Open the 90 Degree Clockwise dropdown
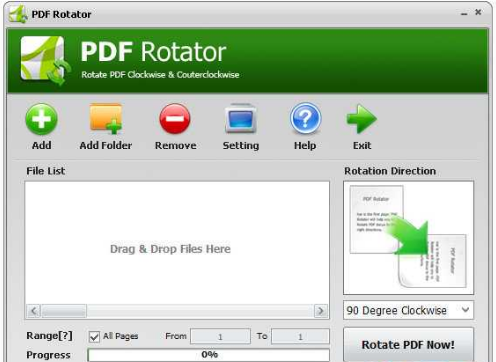This screenshot has width=496, height=362. click(x=408, y=310)
